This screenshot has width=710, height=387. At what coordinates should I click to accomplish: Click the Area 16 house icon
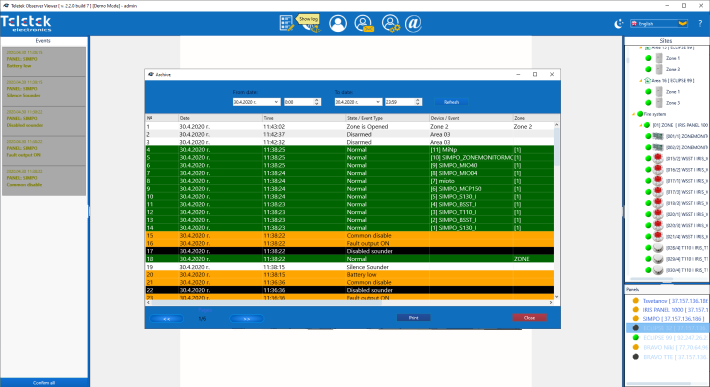(x=648, y=81)
